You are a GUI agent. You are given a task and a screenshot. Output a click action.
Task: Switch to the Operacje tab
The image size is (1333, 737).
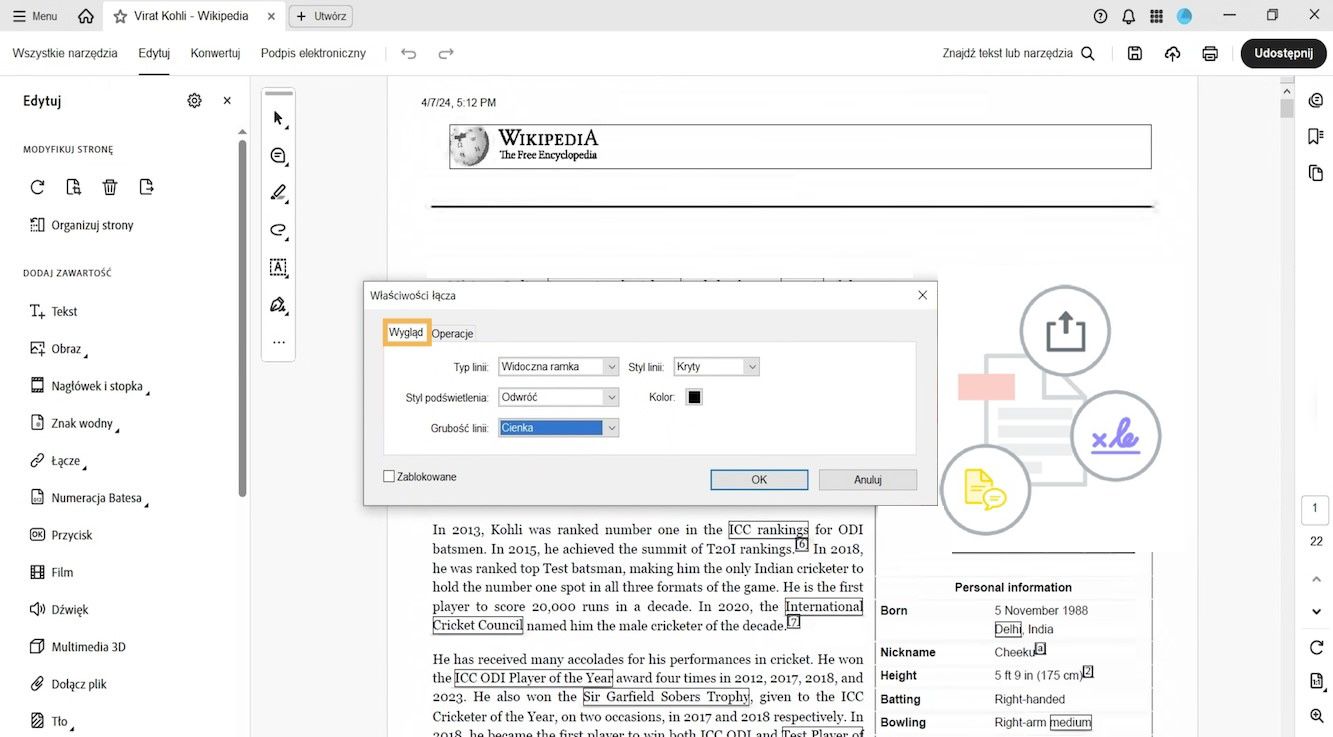point(452,334)
